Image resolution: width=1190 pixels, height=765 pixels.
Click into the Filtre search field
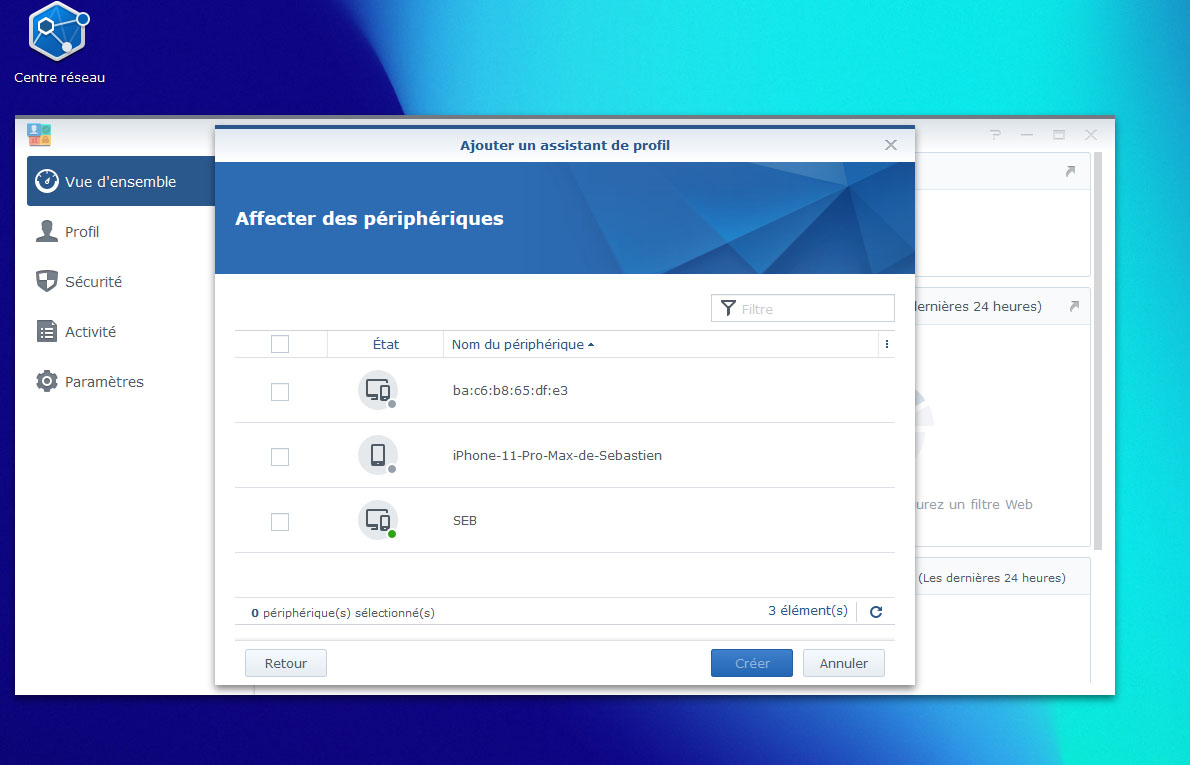pos(812,309)
